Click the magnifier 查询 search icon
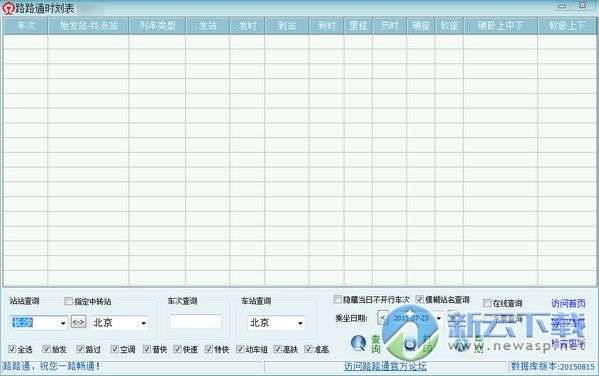The width and height of the screenshot is (599, 376). 358,343
